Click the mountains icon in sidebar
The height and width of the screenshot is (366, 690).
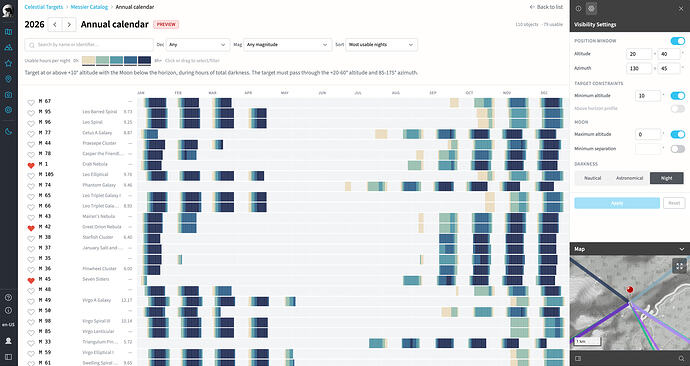[x=8, y=48]
